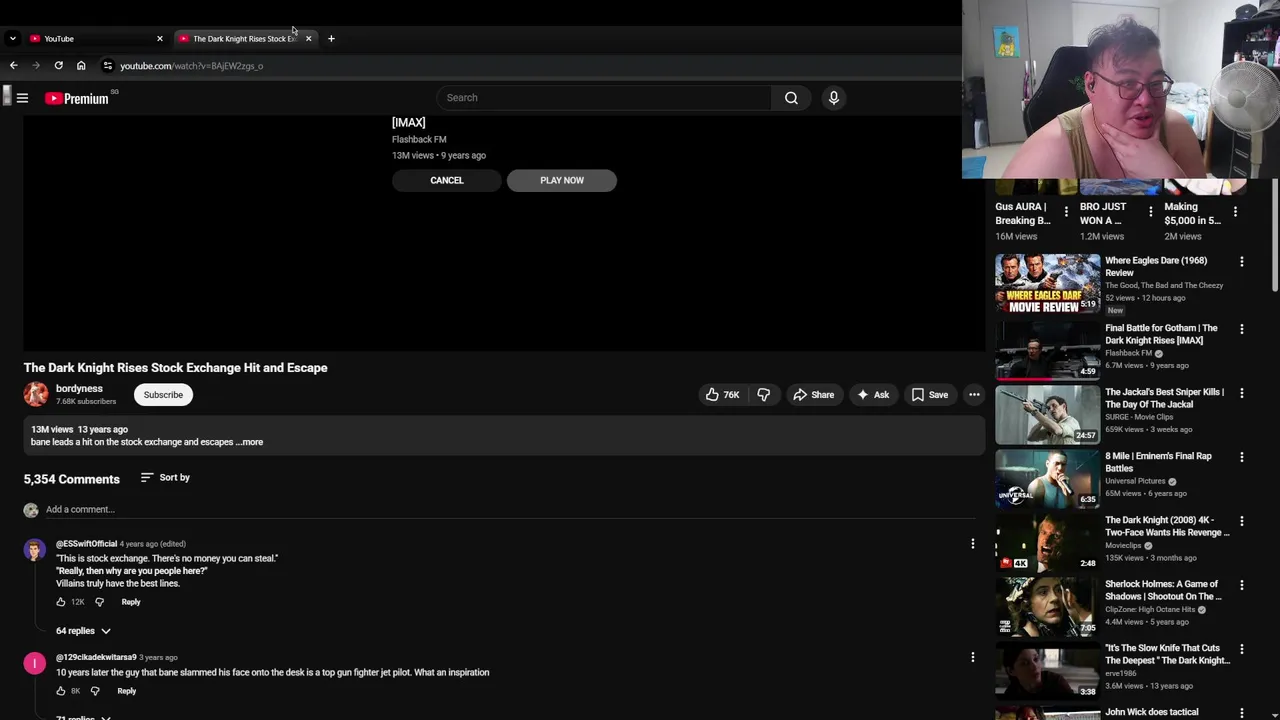Screen dimensions: 1280x720
Task: Open menu for Where Eagles Dare video
Action: (x=1242, y=262)
